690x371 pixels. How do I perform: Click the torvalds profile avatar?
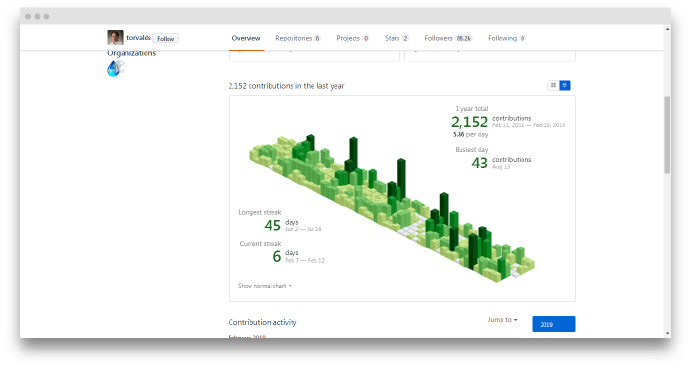[115, 37]
